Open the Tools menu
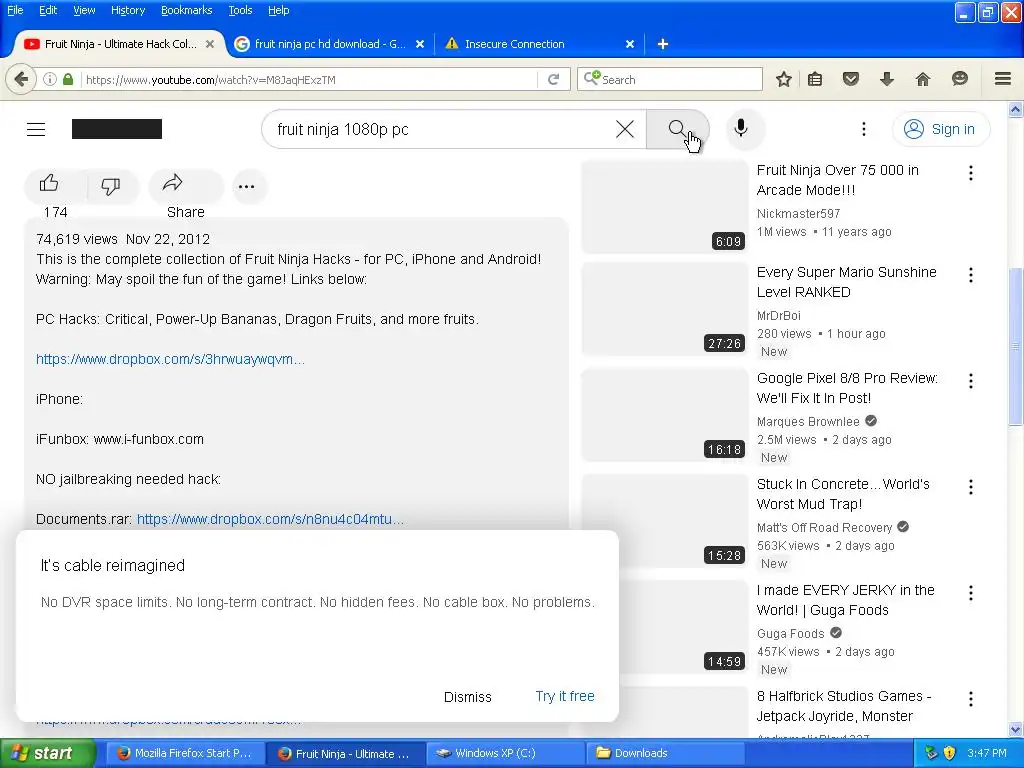 [240, 10]
